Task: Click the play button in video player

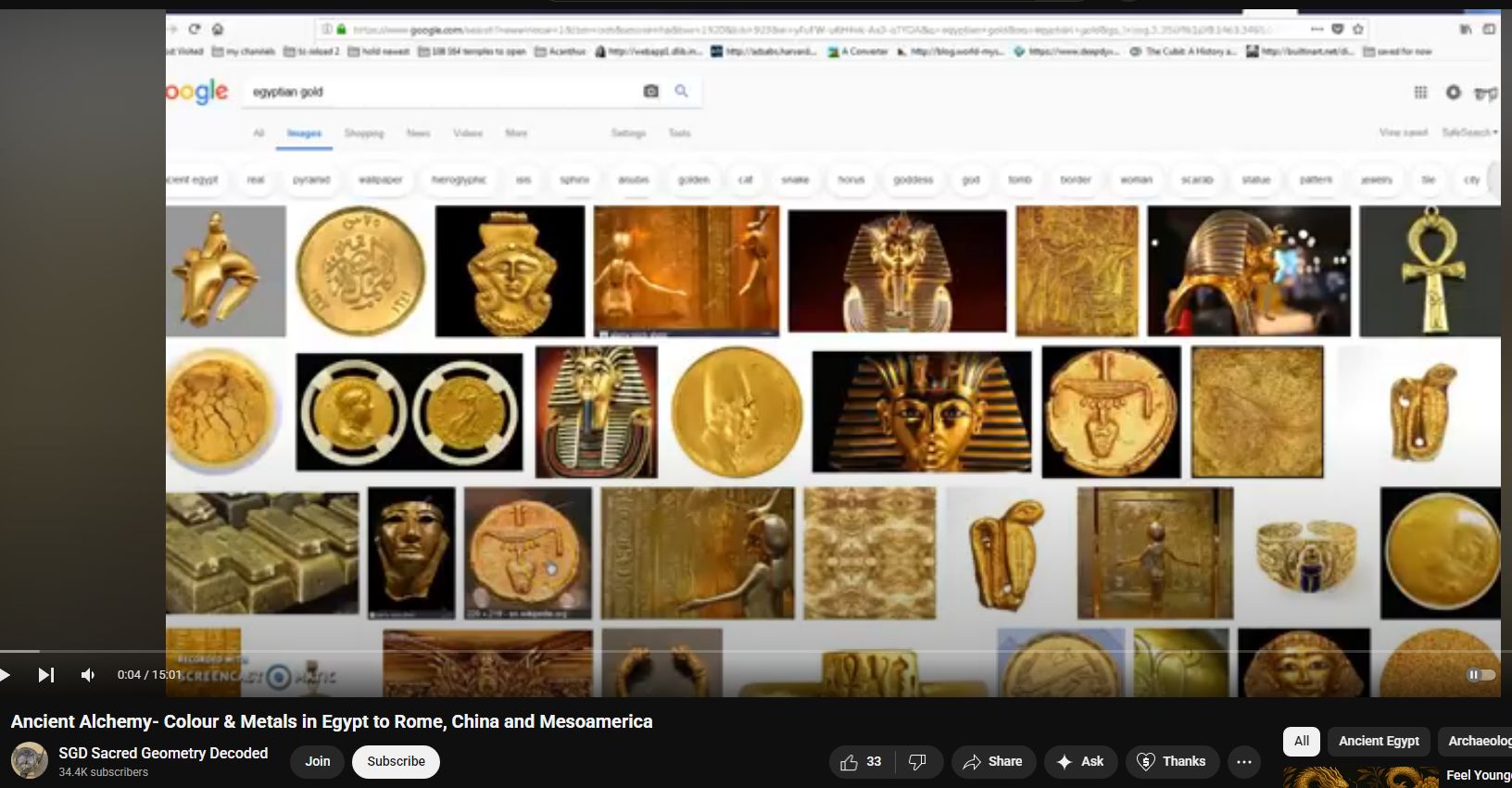Action: point(6,675)
